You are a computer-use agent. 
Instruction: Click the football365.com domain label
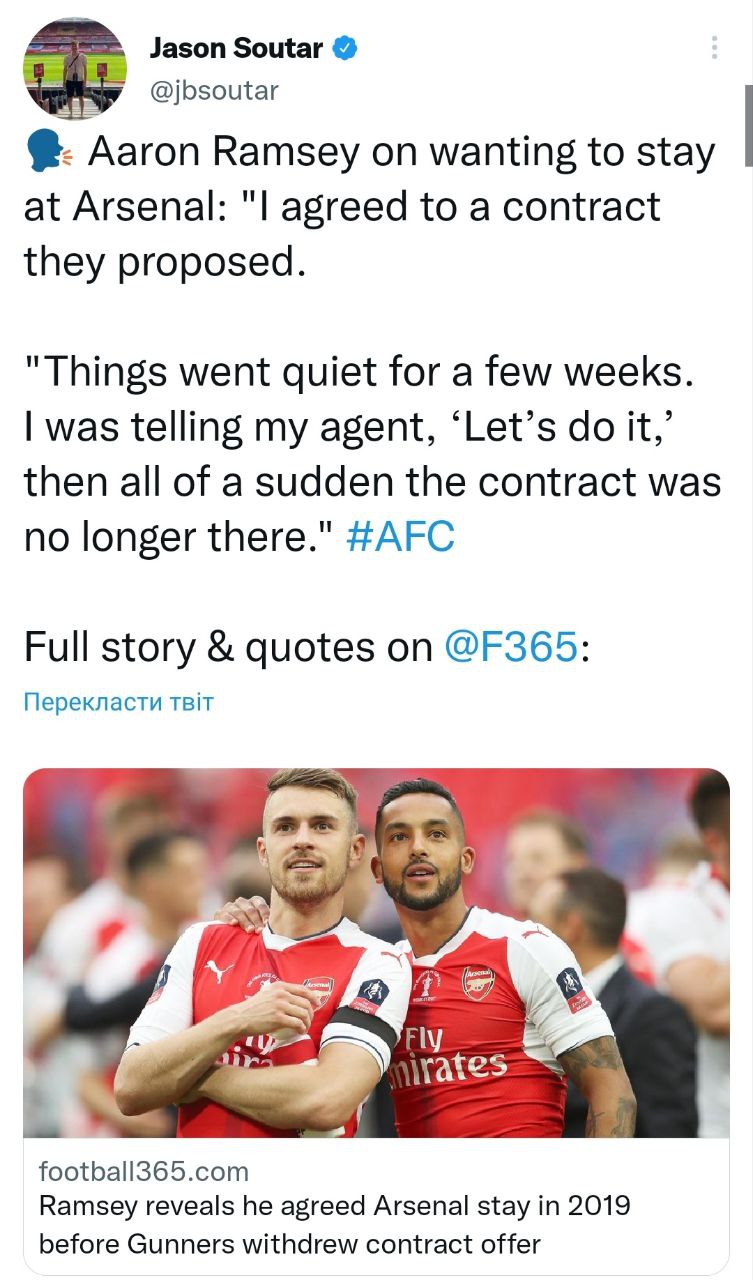coord(143,1171)
